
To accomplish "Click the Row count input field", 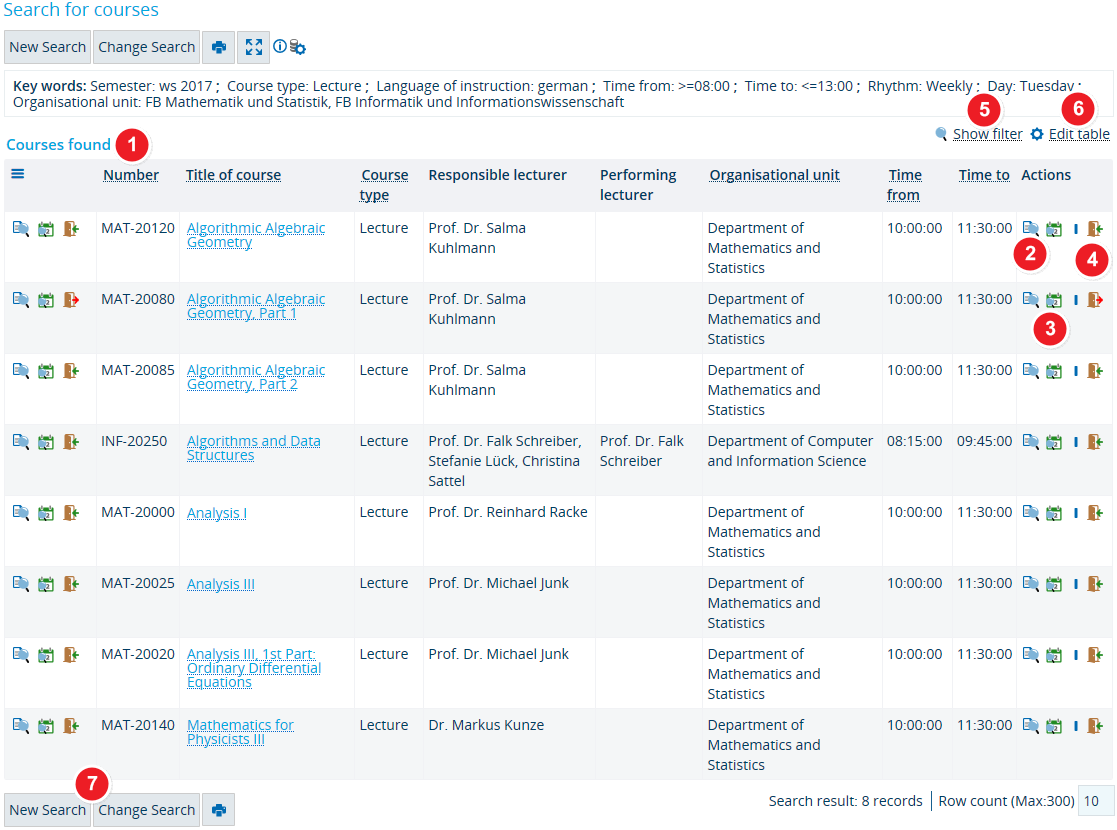I will 1096,802.
